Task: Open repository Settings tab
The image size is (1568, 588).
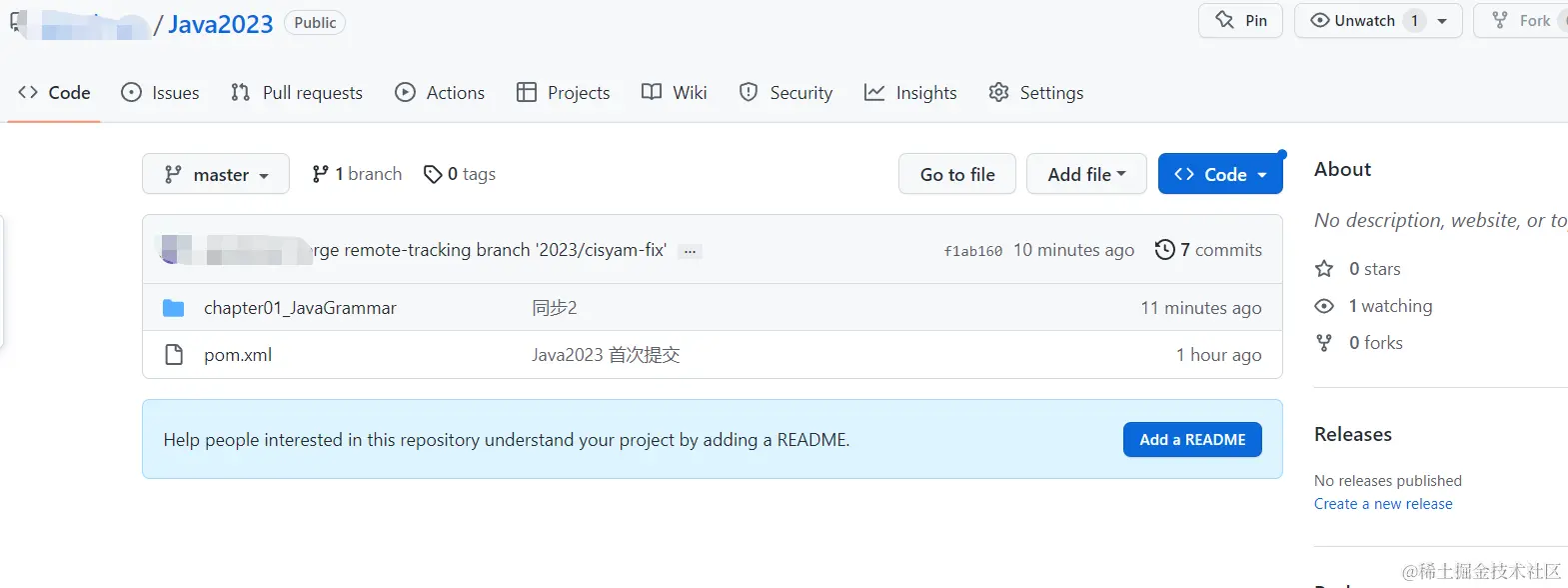Action: (1035, 93)
